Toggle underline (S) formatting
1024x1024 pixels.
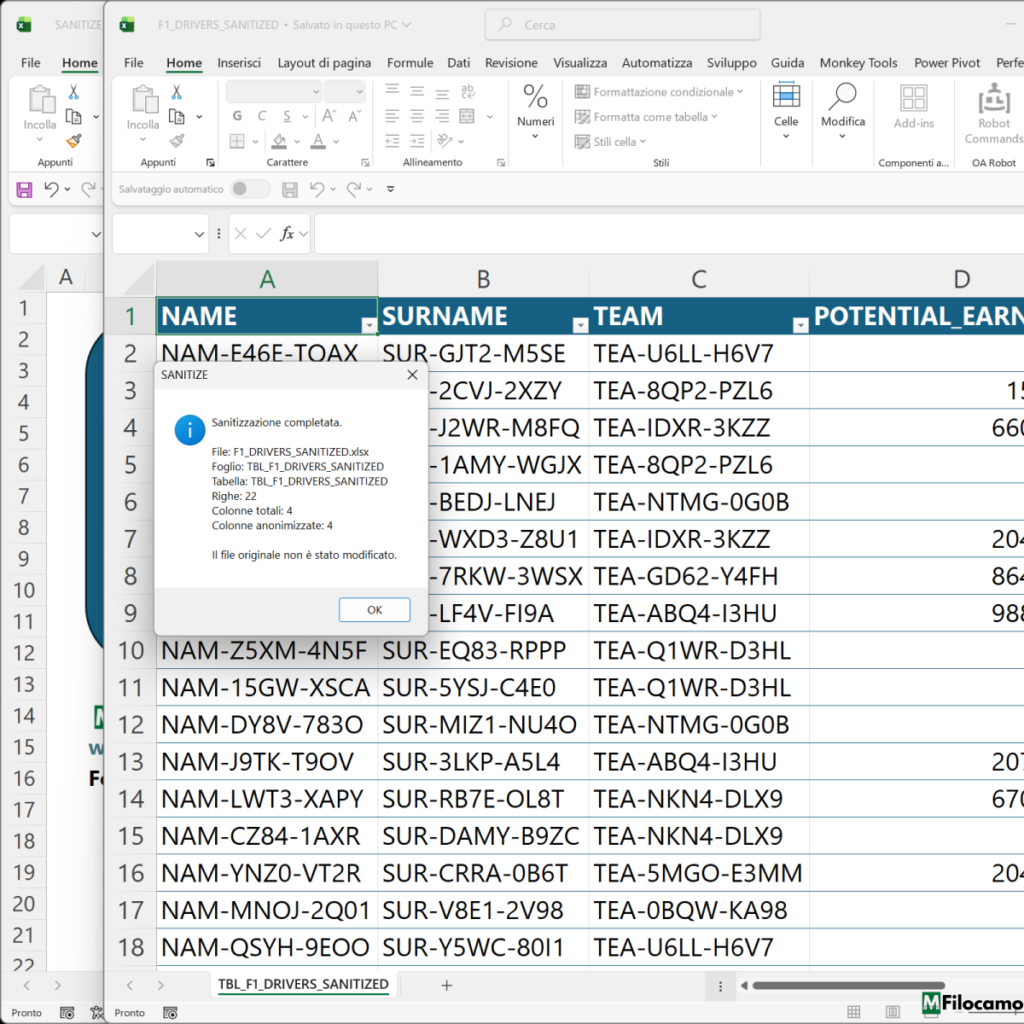click(287, 116)
